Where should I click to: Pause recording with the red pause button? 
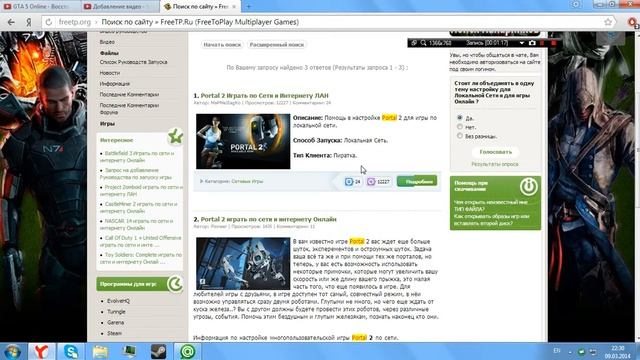click(542, 43)
